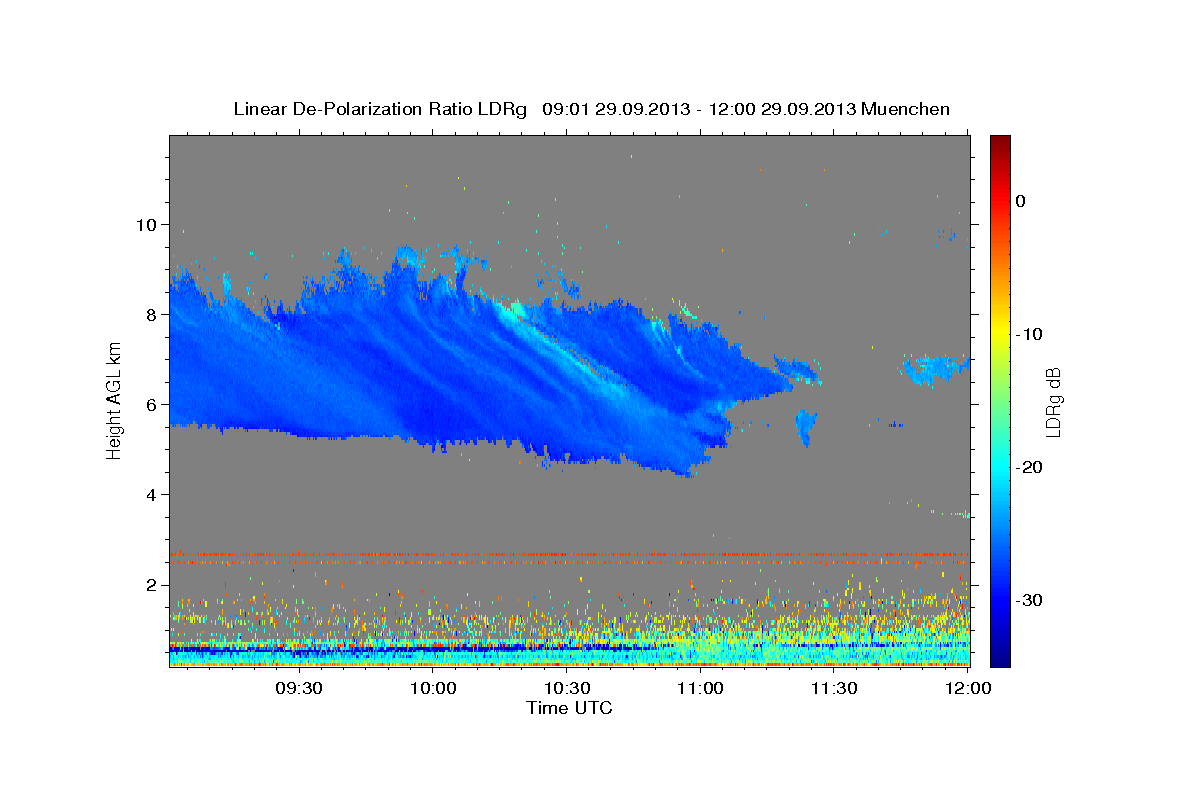Viewport: 1200px width, 800px height.
Task: Click the large blue cirrus cloud layer in the plot
Action: (450, 370)
